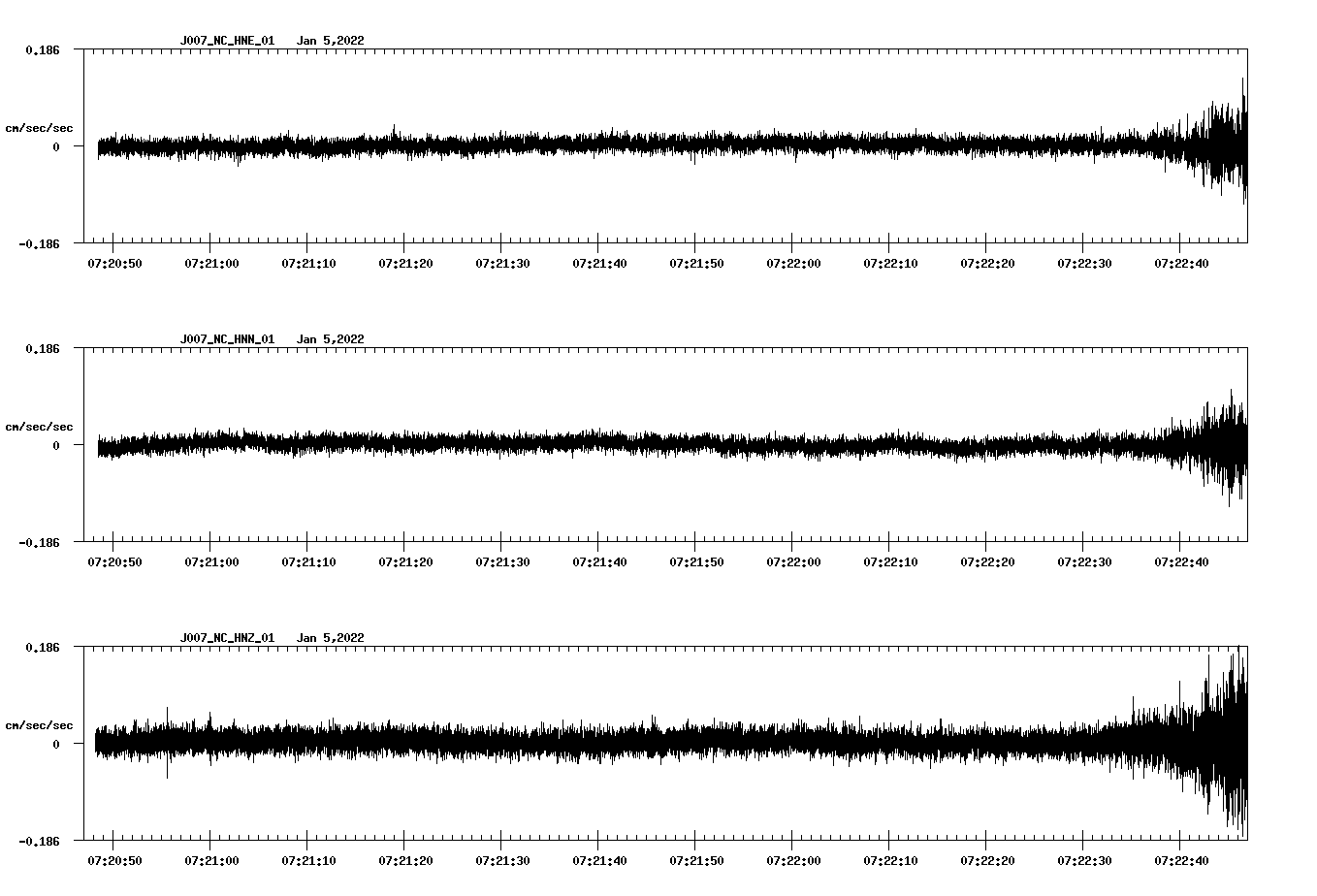Click the cm/sec/sec unit label on HNE plot
Screen dimensions: 1317x896
[x=40, y=128]
